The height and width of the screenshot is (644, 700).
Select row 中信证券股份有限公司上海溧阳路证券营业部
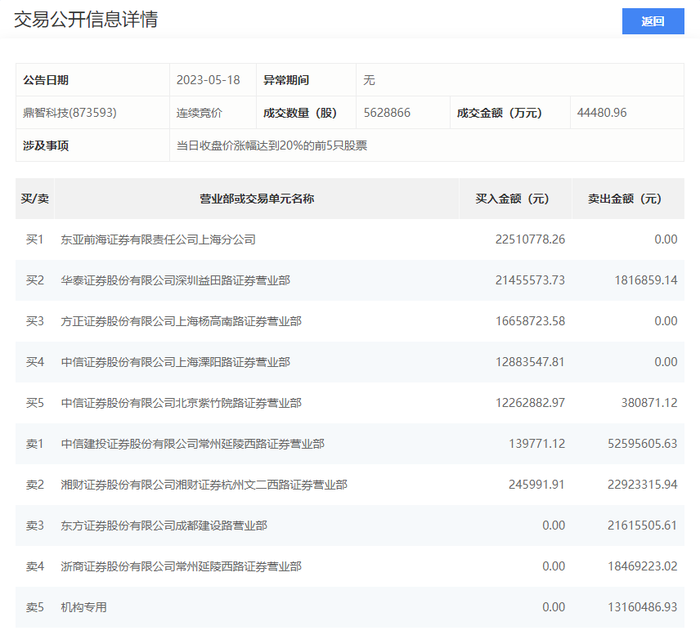pyautogui.click(x=350, y=362)
